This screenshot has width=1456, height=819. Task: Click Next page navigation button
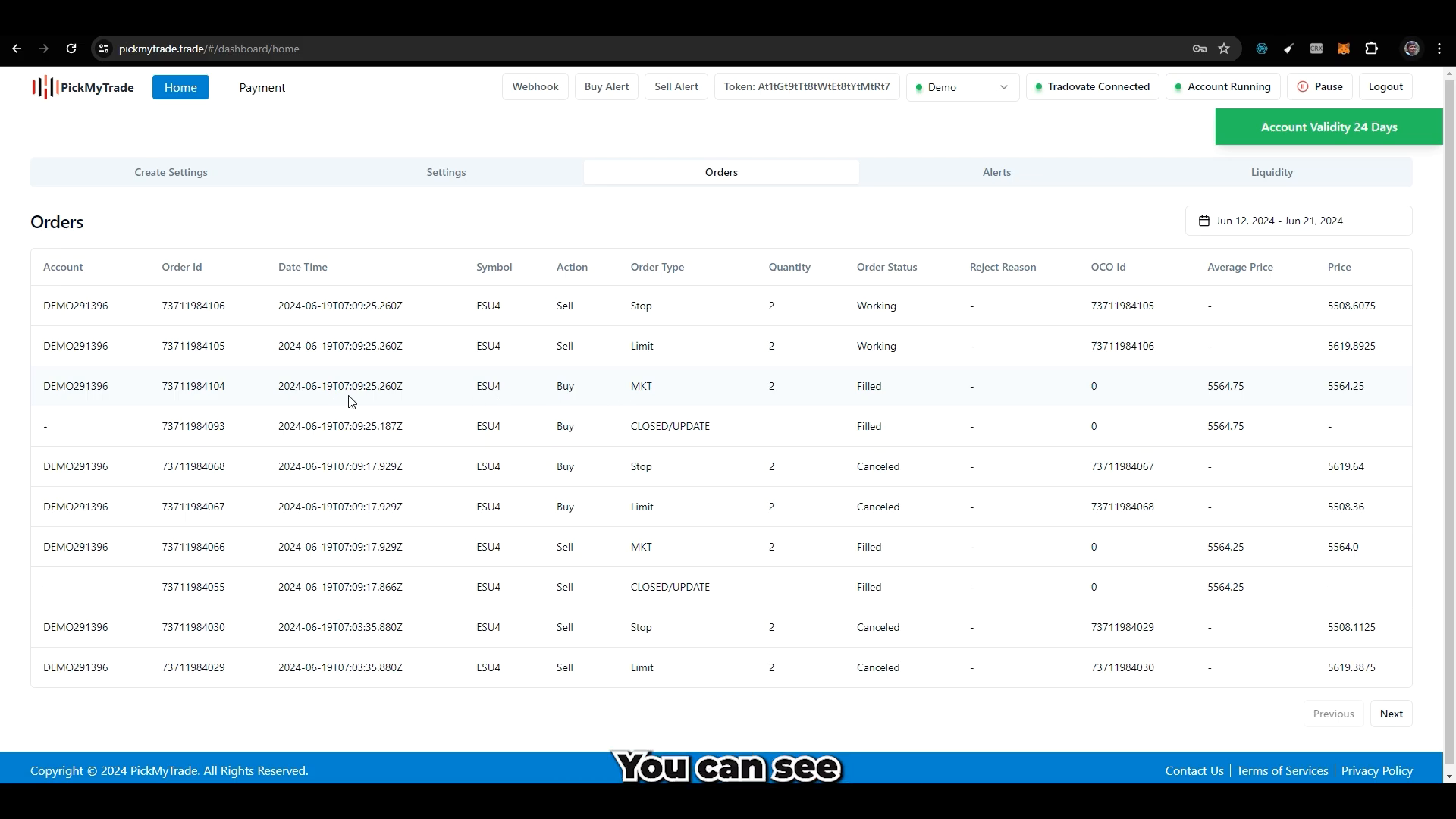pyautogui.click(x=1392, y=714)
